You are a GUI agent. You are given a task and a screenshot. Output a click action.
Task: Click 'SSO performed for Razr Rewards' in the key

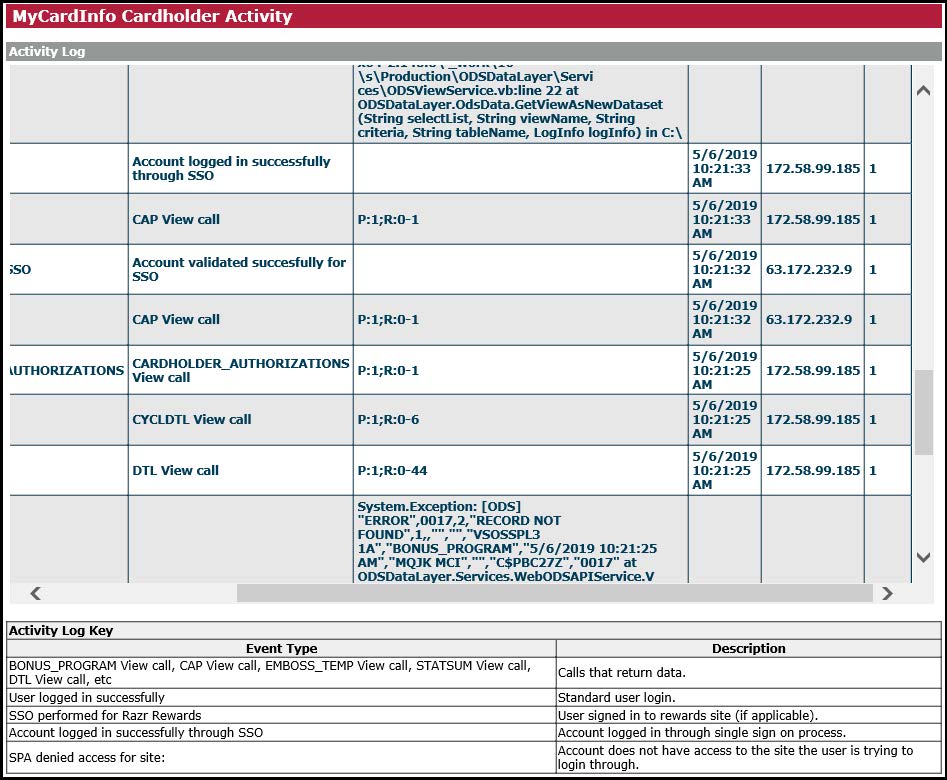pos(105,716)
